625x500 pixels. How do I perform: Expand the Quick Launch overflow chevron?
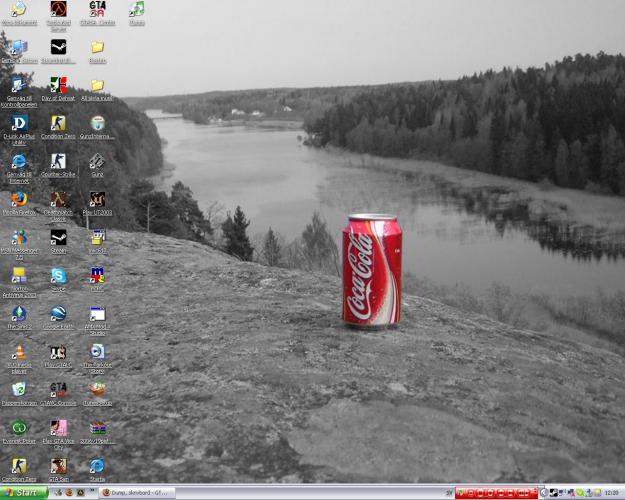pyautogui.click(x=91, y=492)
